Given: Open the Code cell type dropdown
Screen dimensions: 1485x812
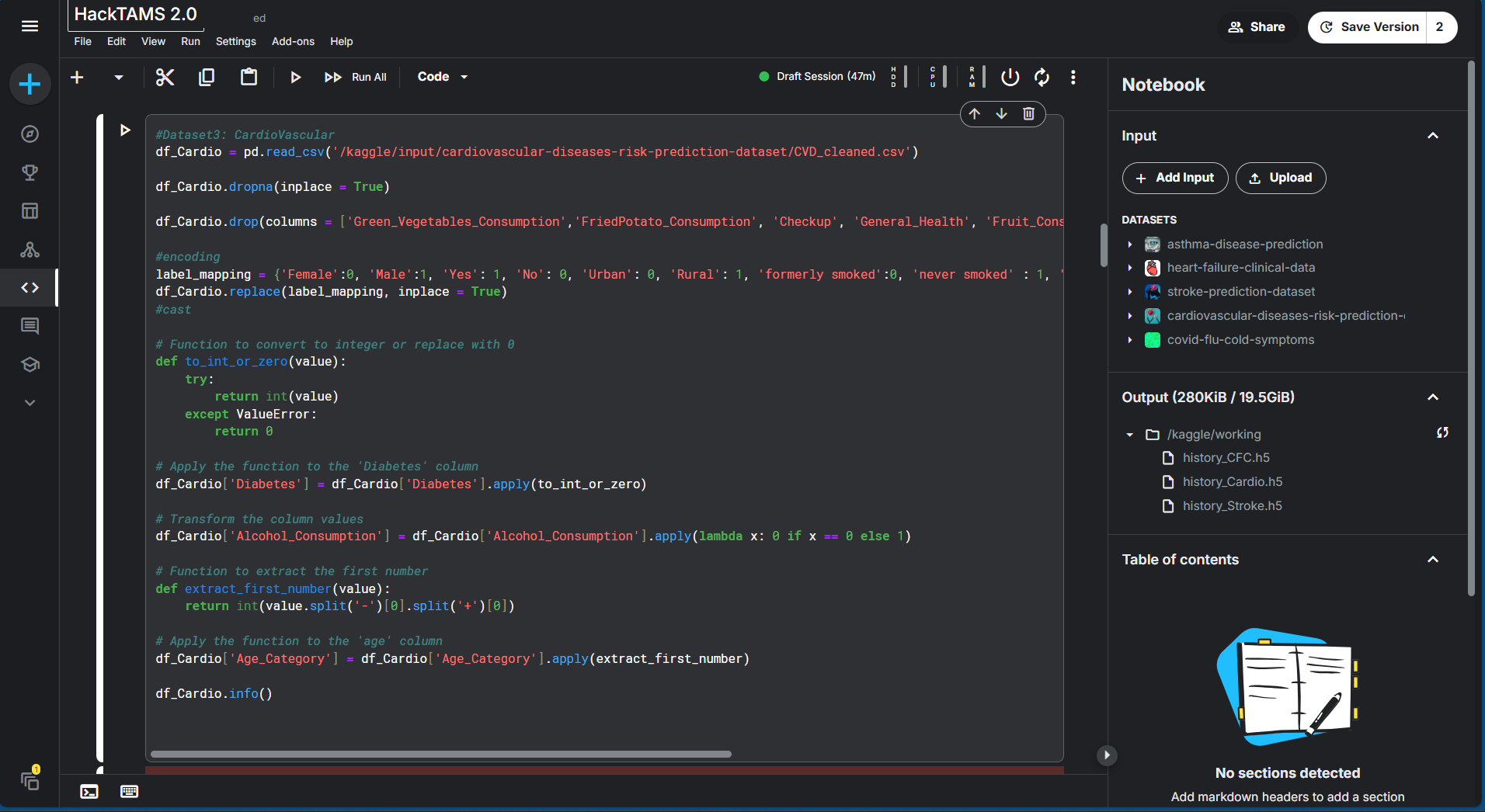Looking at the screenshot, I should pos(442,77).
